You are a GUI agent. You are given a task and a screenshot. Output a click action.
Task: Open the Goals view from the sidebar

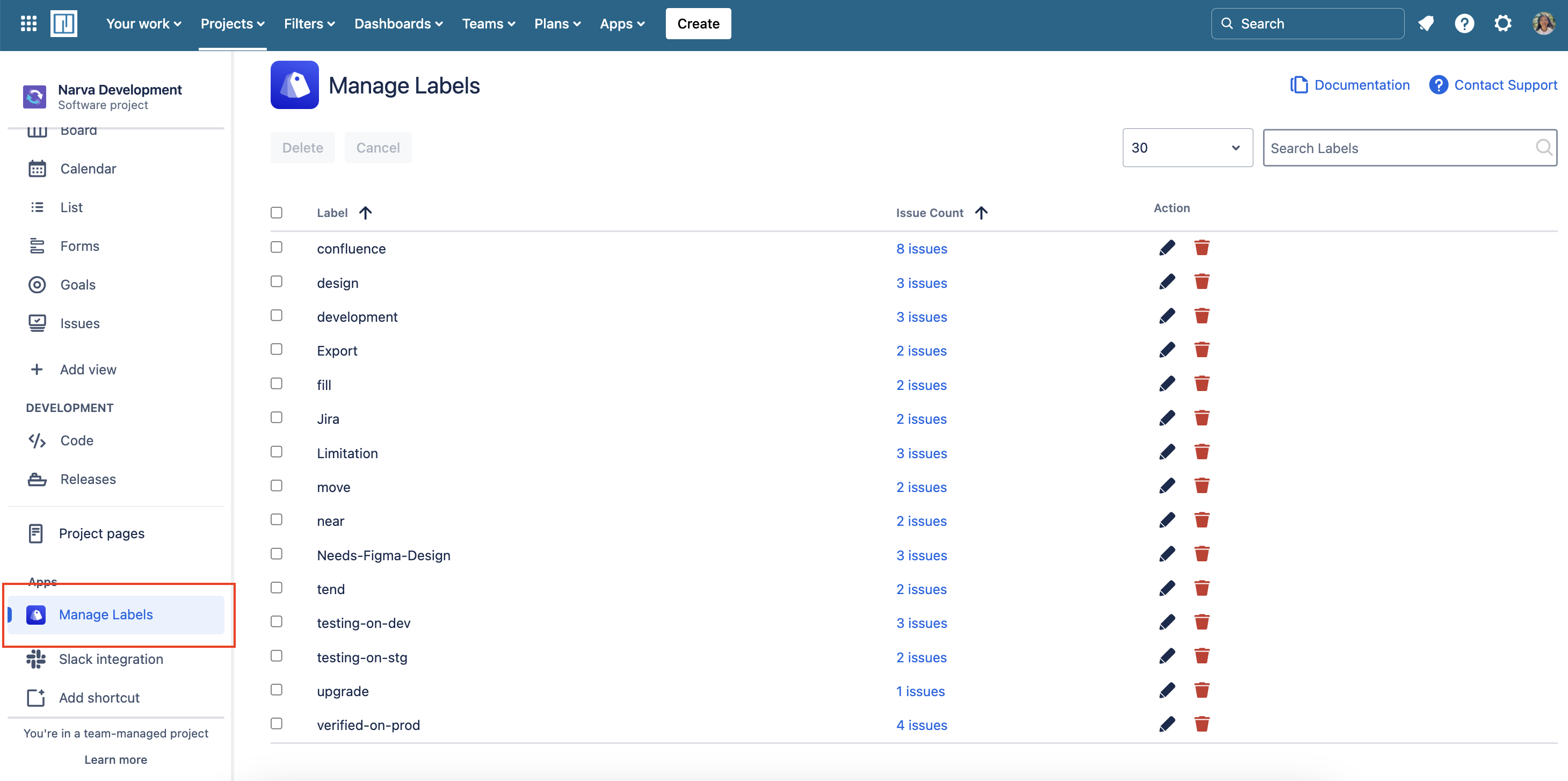[37, 284]
